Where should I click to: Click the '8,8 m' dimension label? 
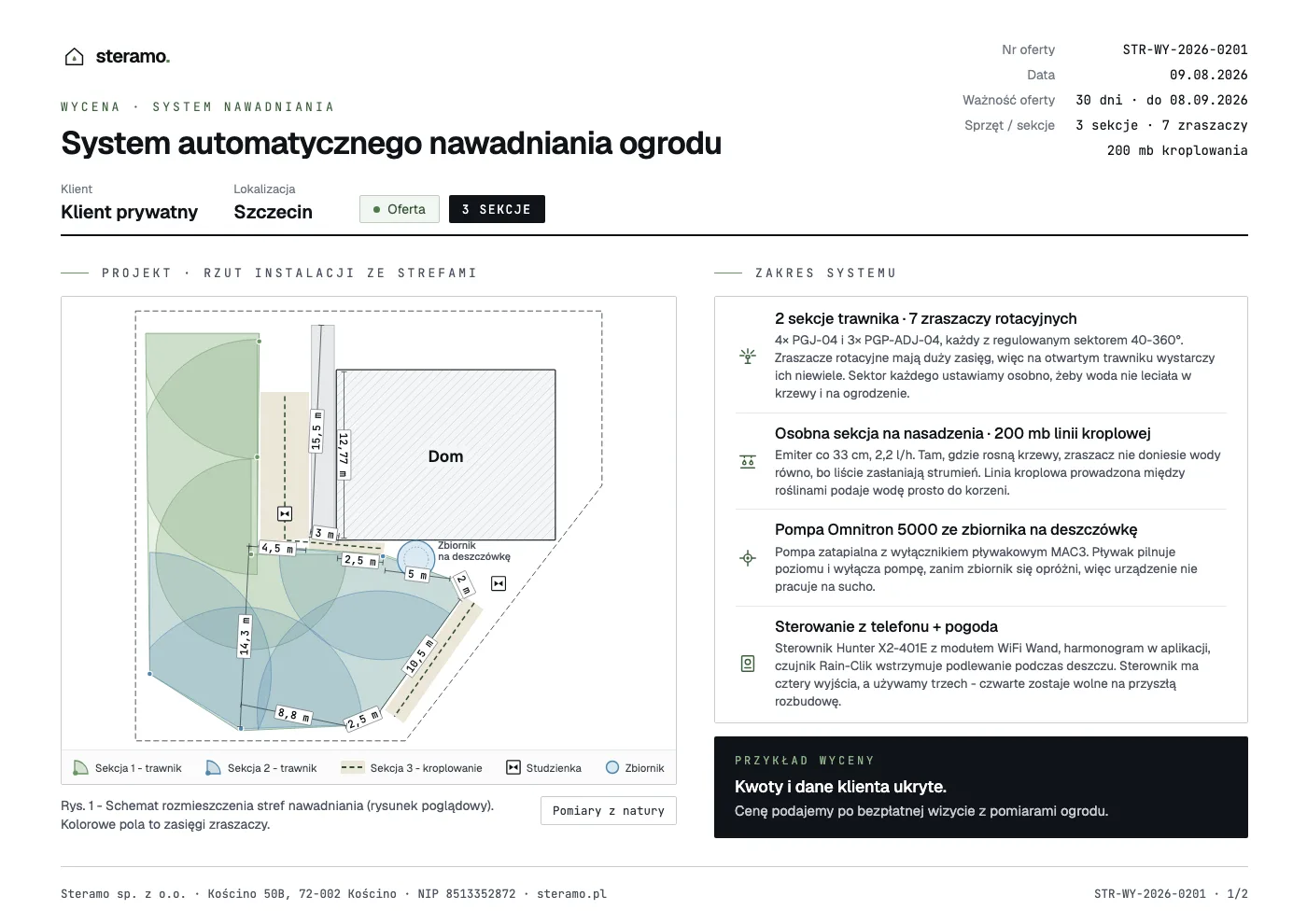click(x=293, y=715)
